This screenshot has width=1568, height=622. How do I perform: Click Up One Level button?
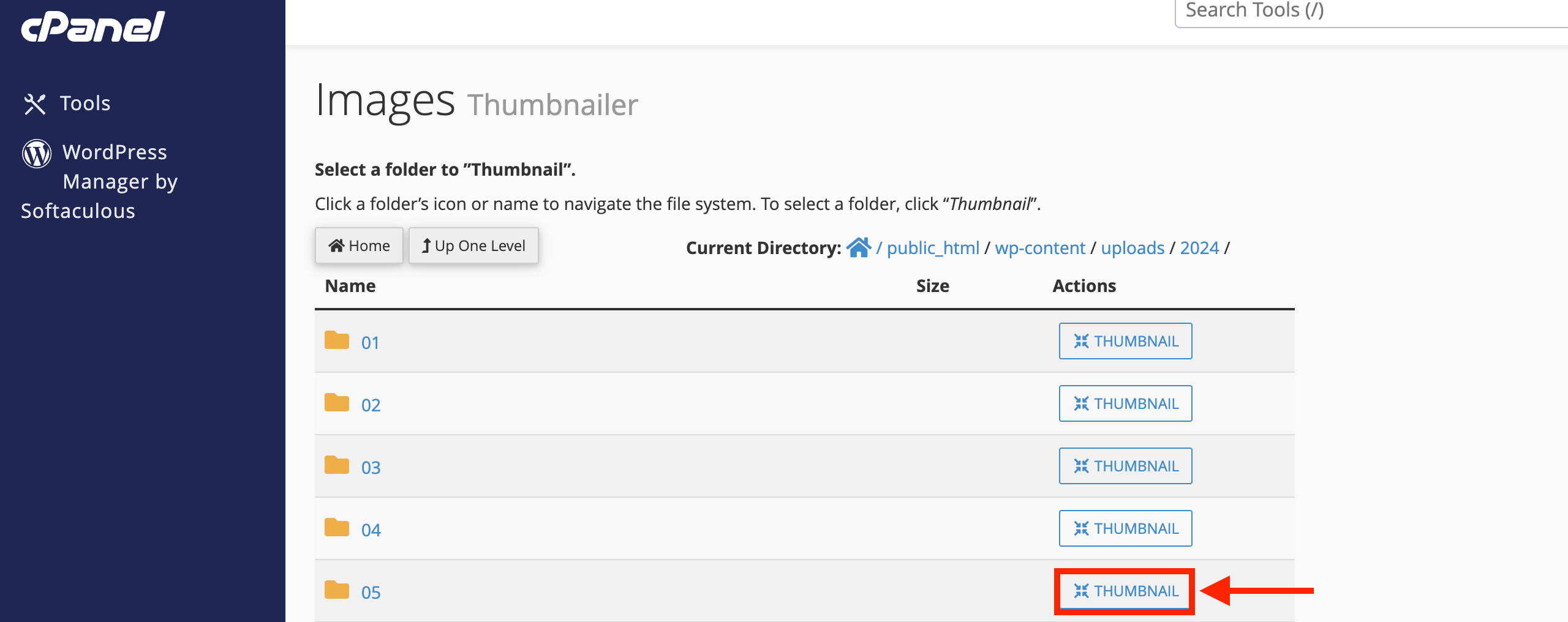coord(473,245)
